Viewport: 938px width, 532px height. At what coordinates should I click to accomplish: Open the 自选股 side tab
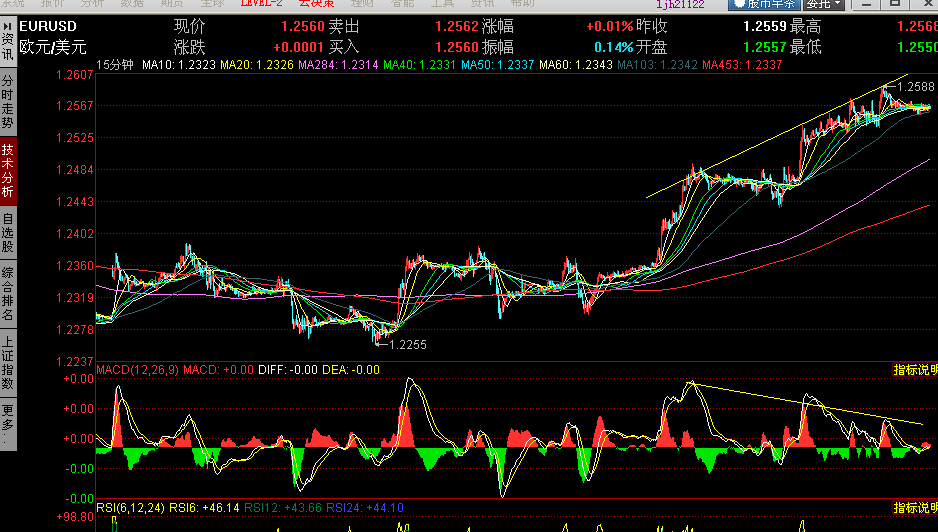8,232
